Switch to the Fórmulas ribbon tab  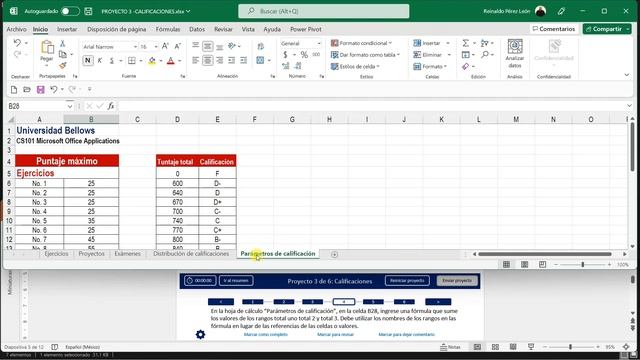coord(168,29)
